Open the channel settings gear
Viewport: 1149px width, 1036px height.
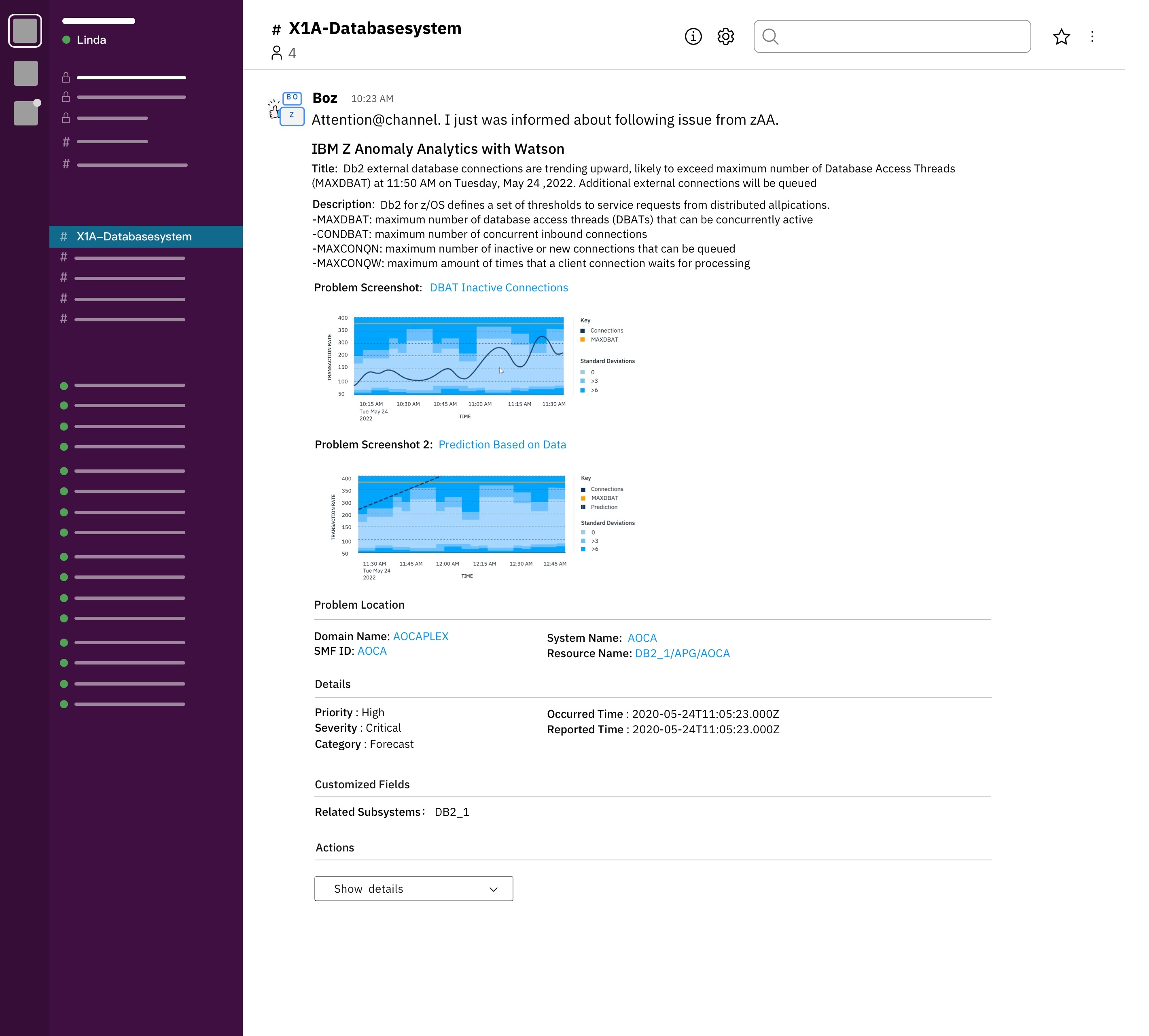(x=725, y=36)
